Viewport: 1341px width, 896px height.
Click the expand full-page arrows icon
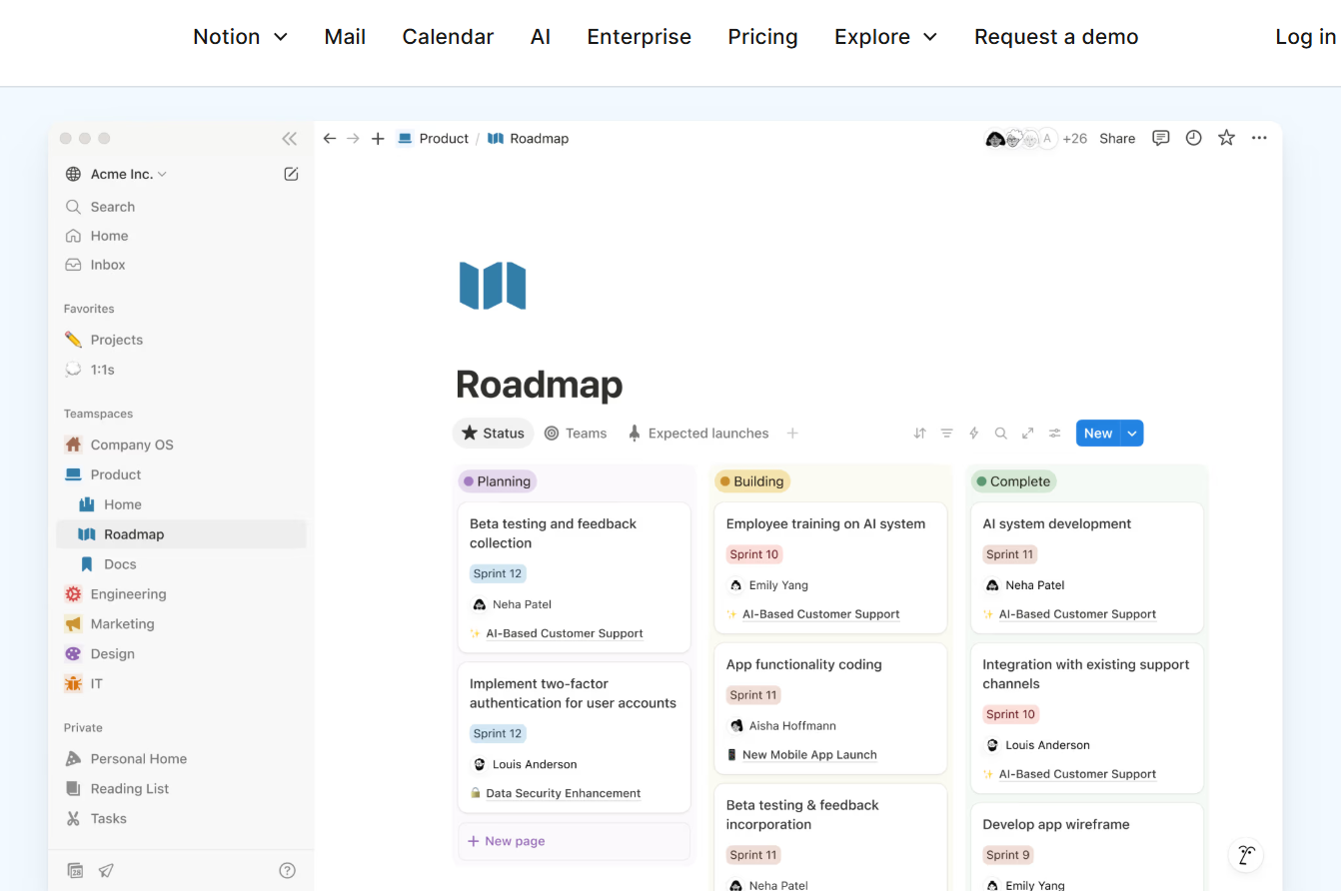[x=1027, y=434]
